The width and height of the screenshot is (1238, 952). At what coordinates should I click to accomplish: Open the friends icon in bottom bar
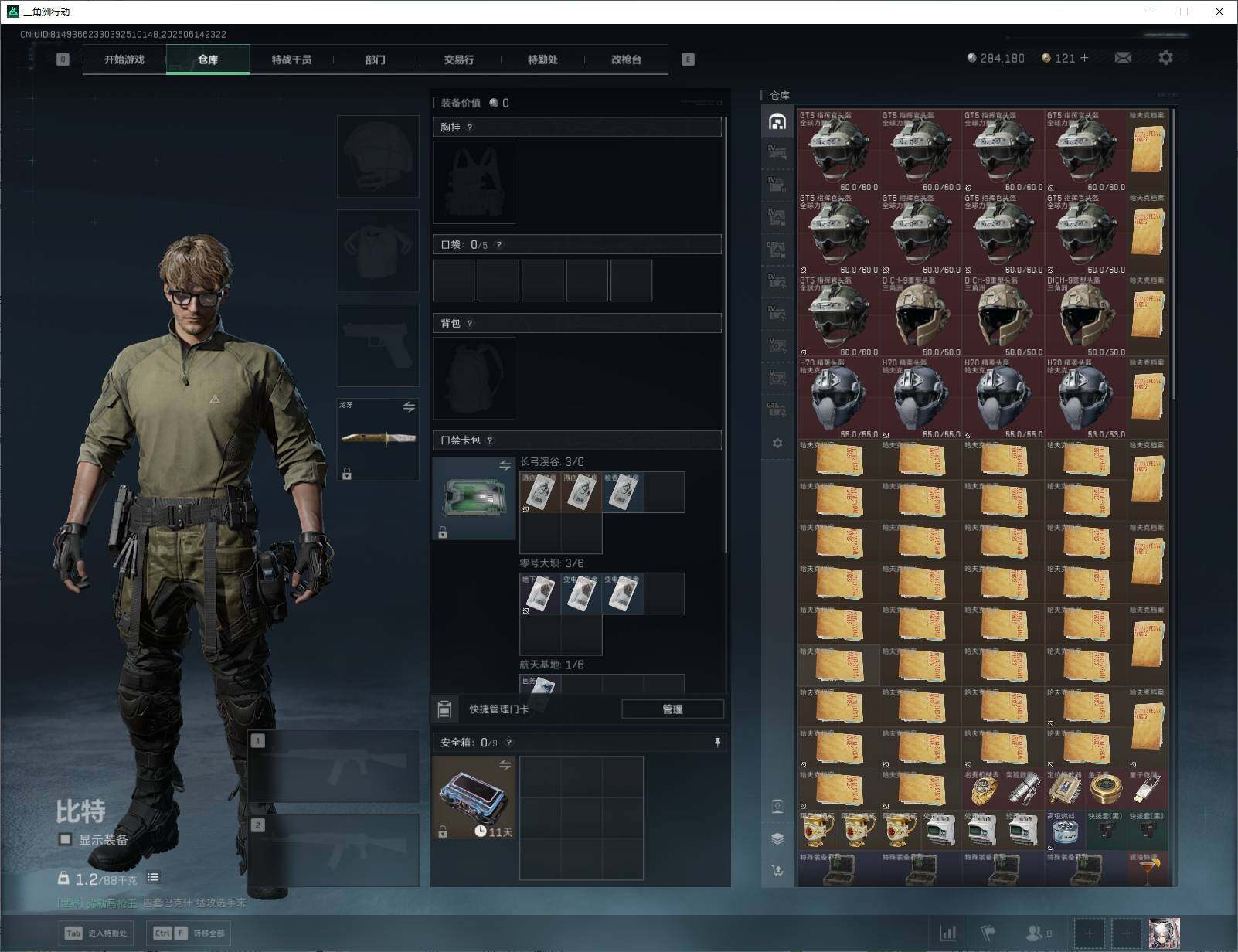pyautogui.click(x=1033, y=933)
